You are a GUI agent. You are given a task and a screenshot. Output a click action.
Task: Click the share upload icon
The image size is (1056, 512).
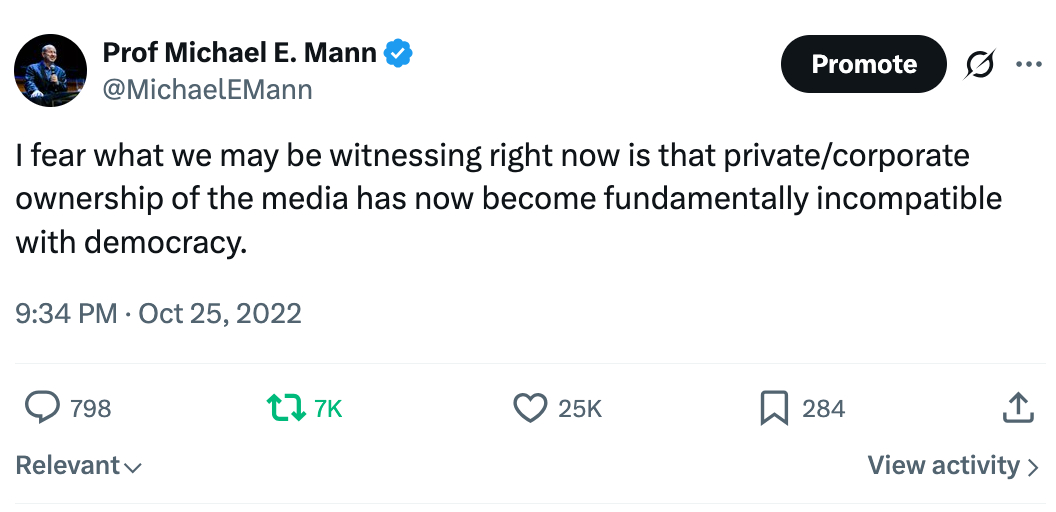point(1017,408)
